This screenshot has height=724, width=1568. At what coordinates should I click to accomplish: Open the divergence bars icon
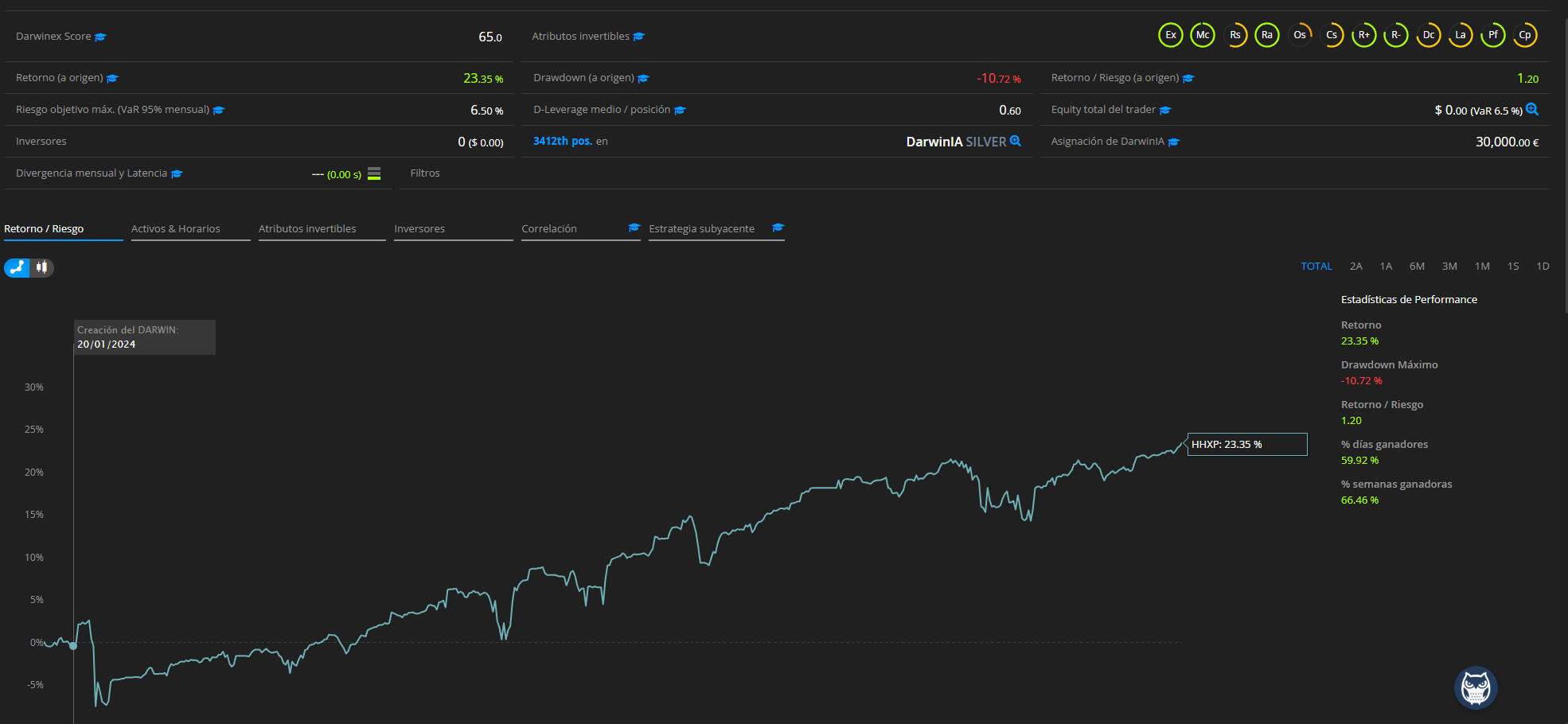tap(374, 173)
